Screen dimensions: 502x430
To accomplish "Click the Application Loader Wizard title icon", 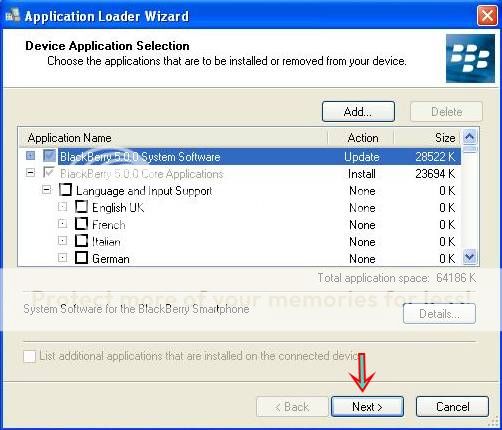I will tap(13, 15).
